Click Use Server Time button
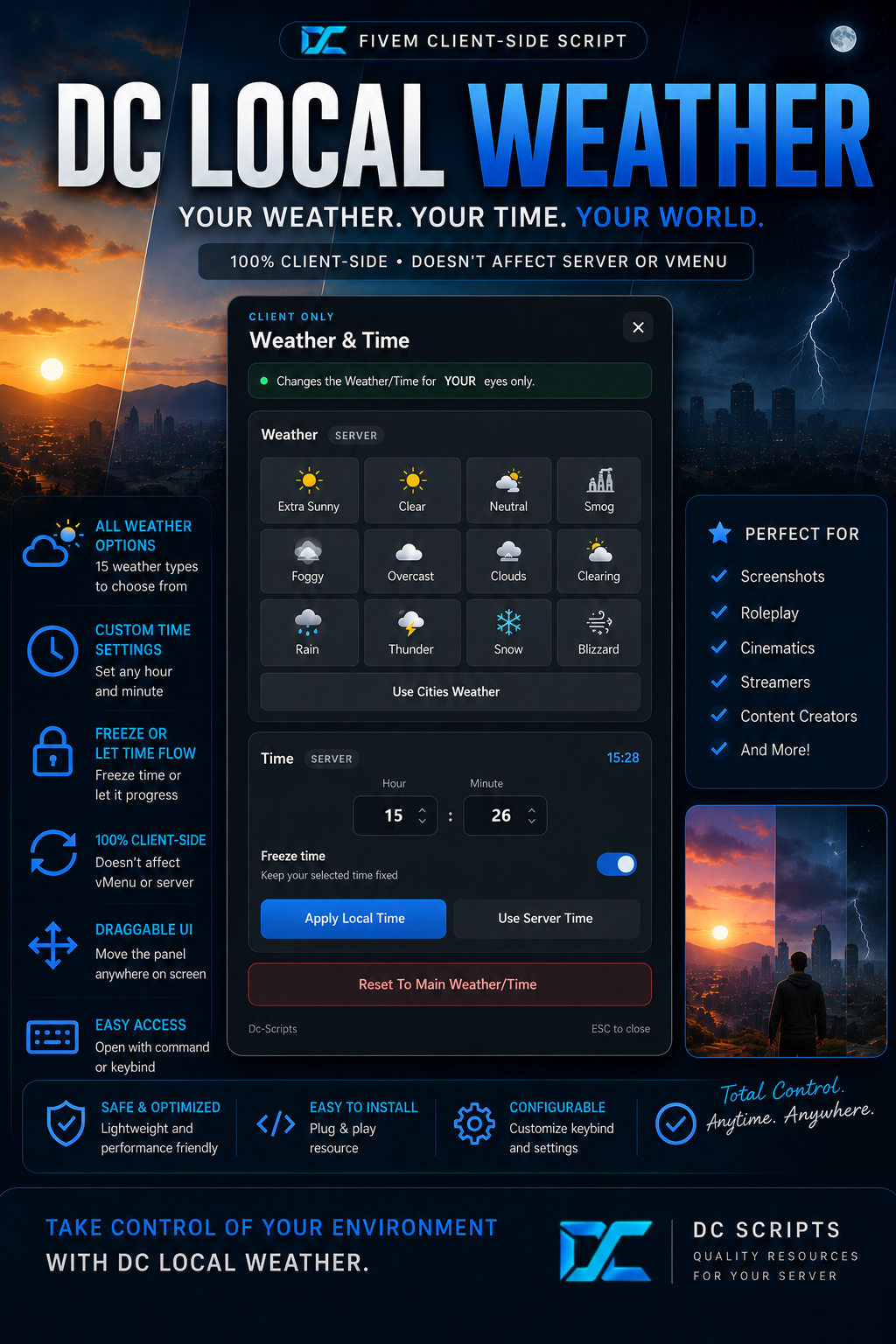896x1344 pixels. [x=546, y=919]
